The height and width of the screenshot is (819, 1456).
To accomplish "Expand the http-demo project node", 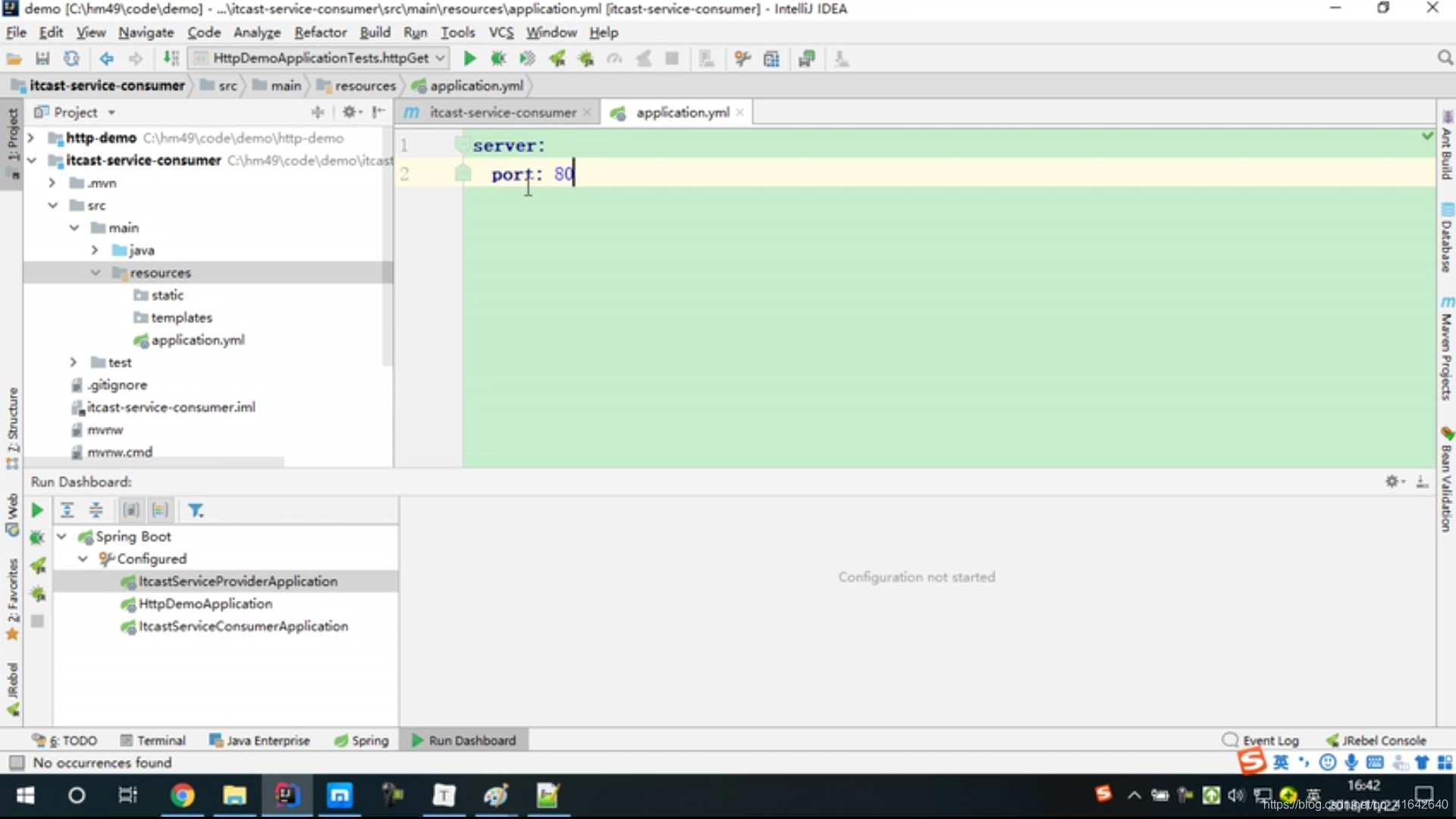I will coord(31,138).
